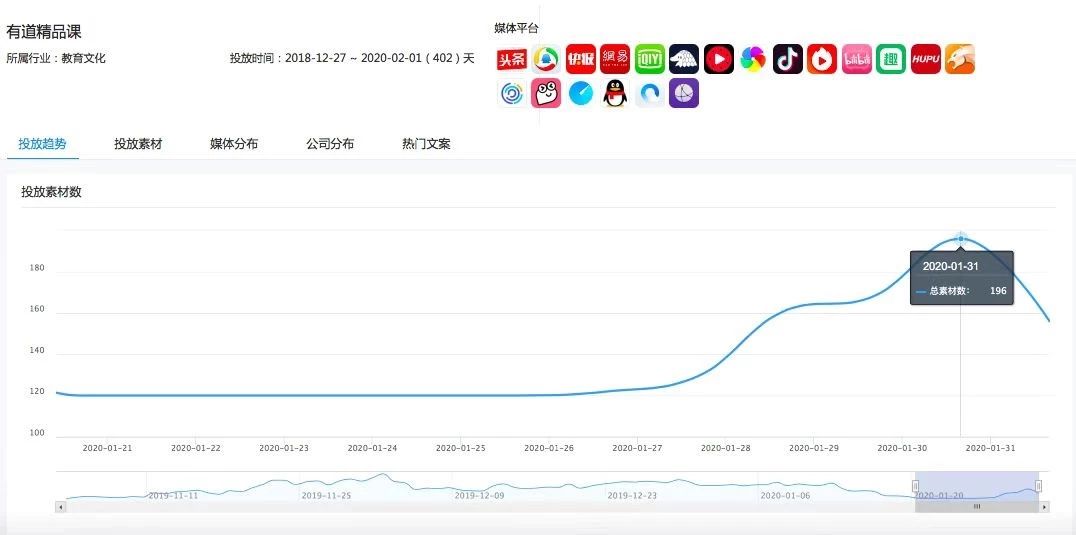
Task: Click the red HUPU platform icon
Action: pyautogui.click(x=926, y=60)
